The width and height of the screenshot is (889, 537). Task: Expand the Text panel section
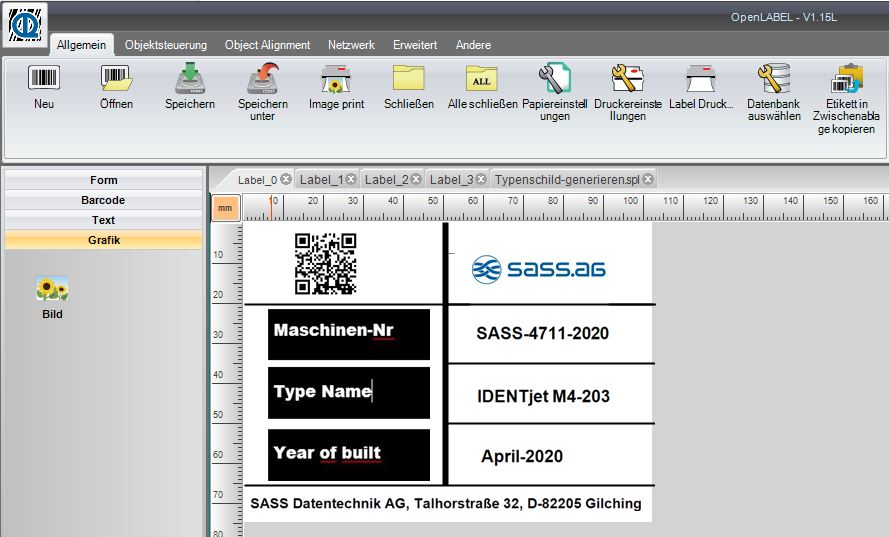click(103, 220)
